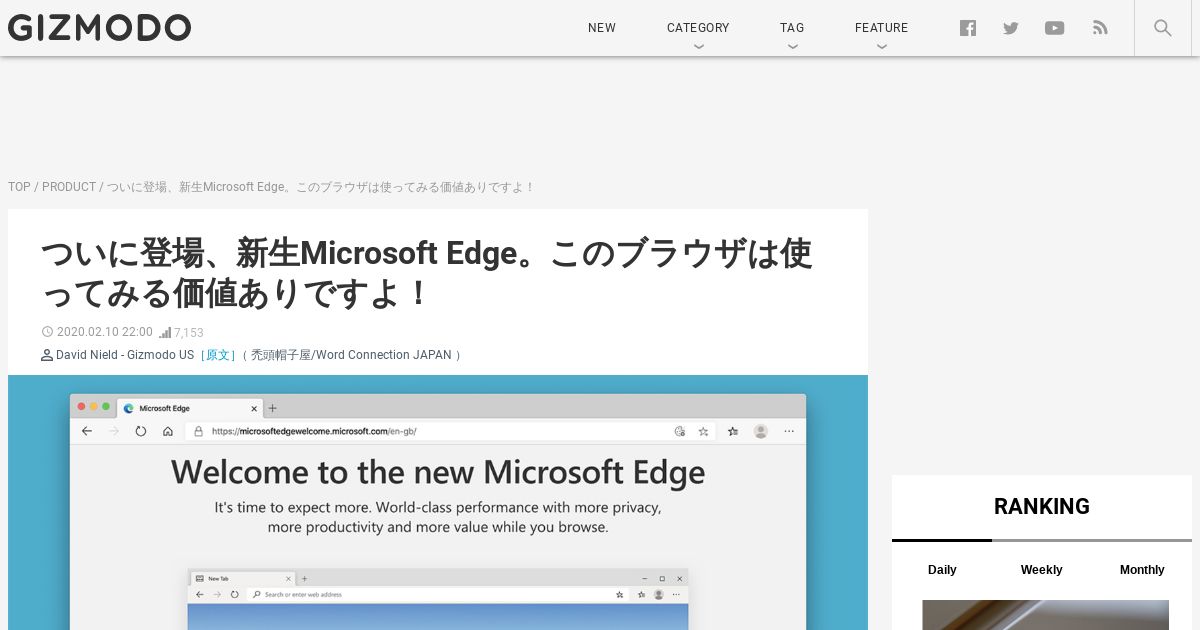
Task: Open the search magnifier icon
Action: [1163, 28]
